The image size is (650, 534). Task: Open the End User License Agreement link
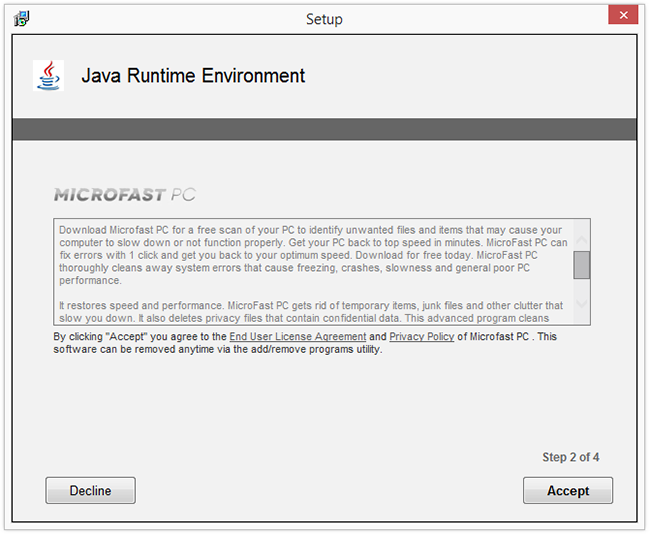pos(297,337)
